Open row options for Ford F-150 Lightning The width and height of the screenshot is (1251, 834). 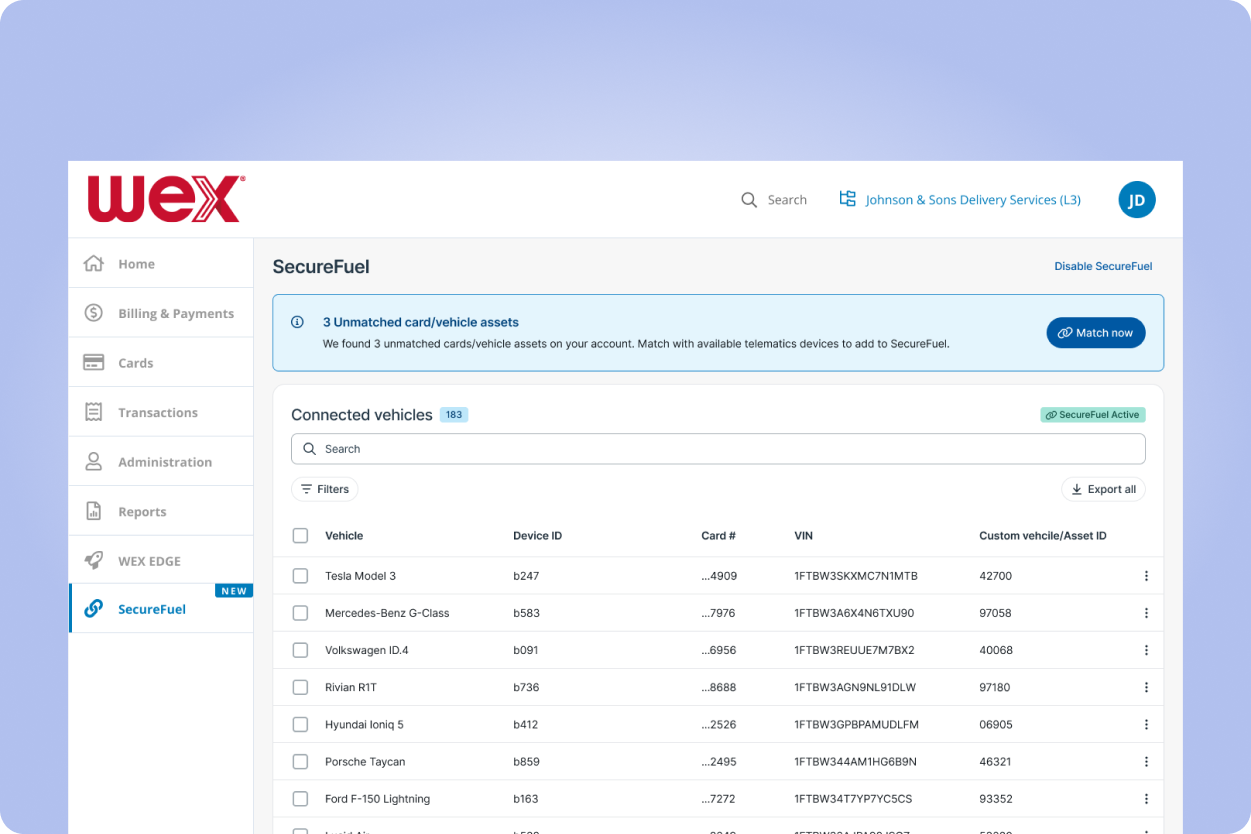[x=1146, y=799]
